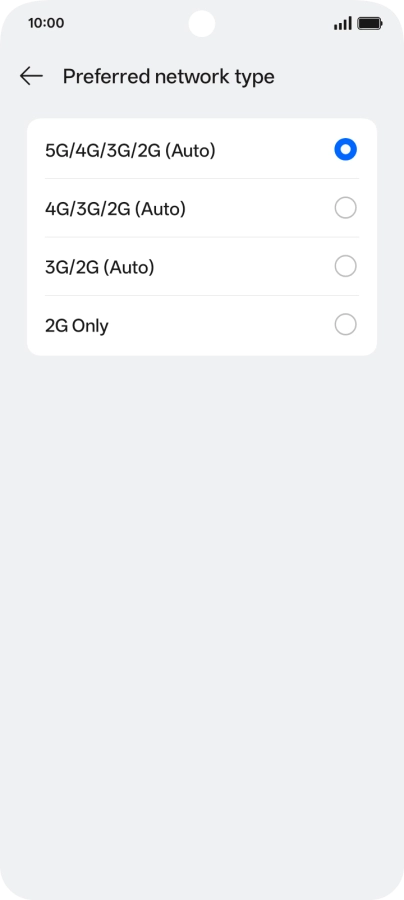Click the "Preferred network type" page title

169,76
